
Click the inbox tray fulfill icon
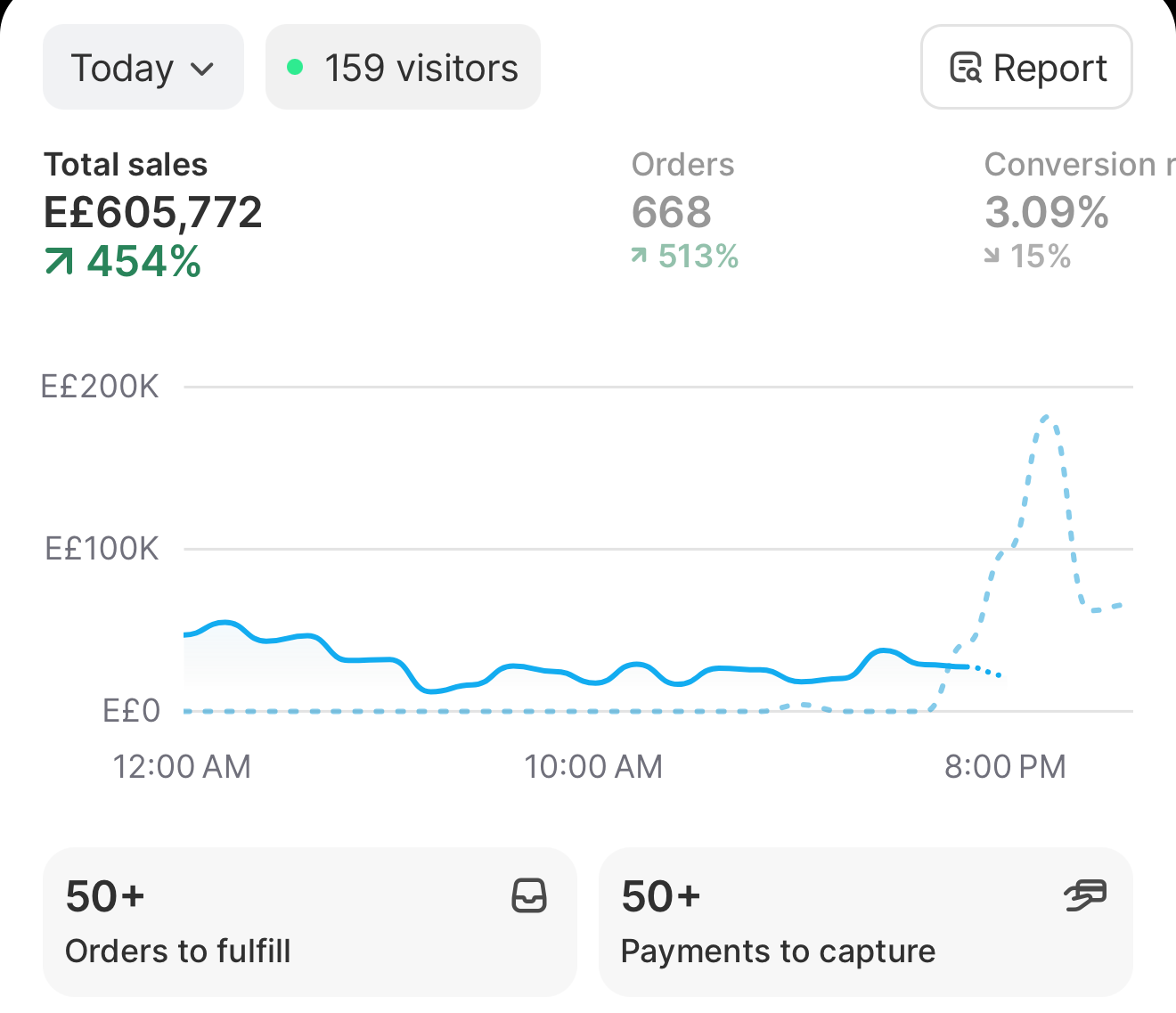point(529,895)
